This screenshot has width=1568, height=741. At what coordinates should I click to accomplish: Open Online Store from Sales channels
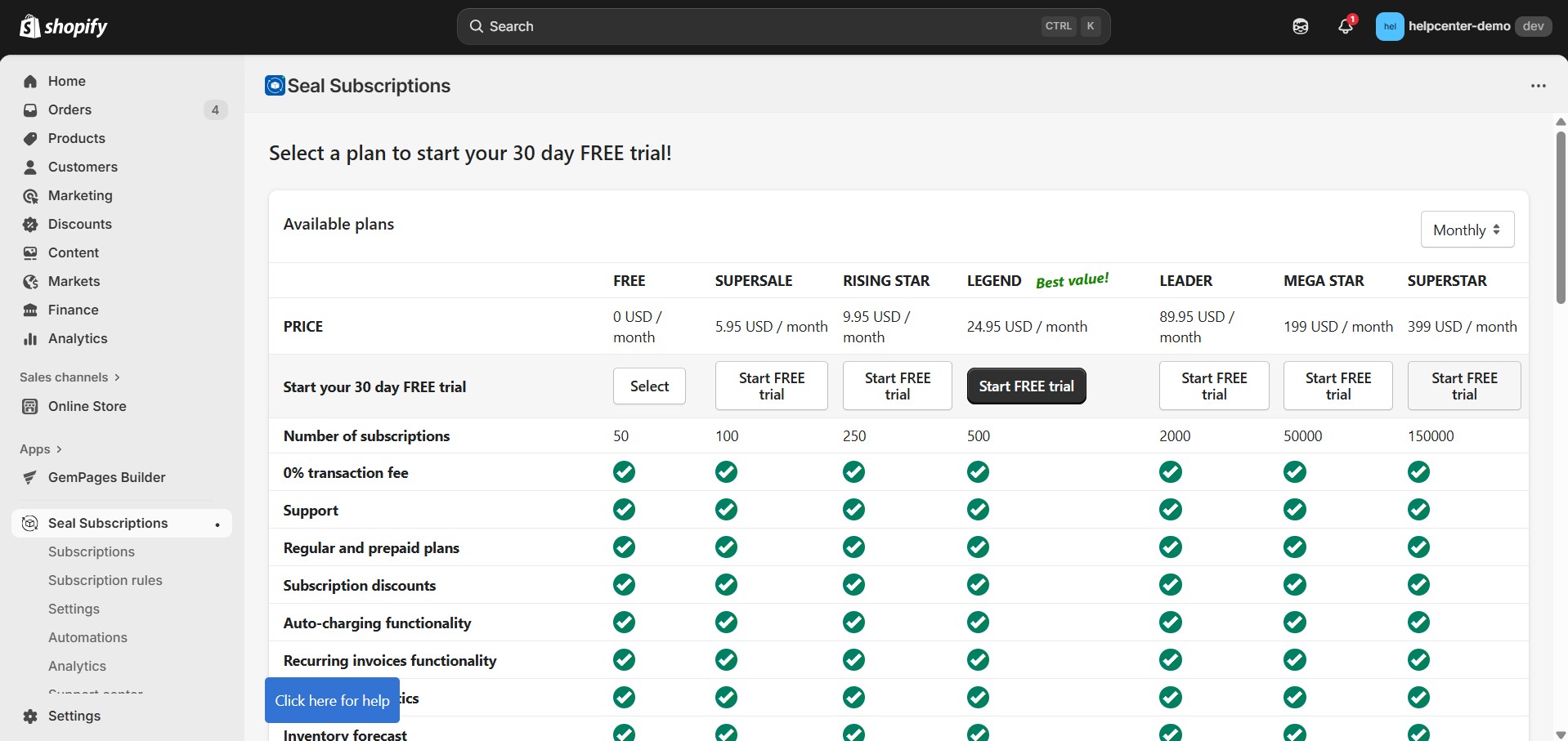point(87,406)
